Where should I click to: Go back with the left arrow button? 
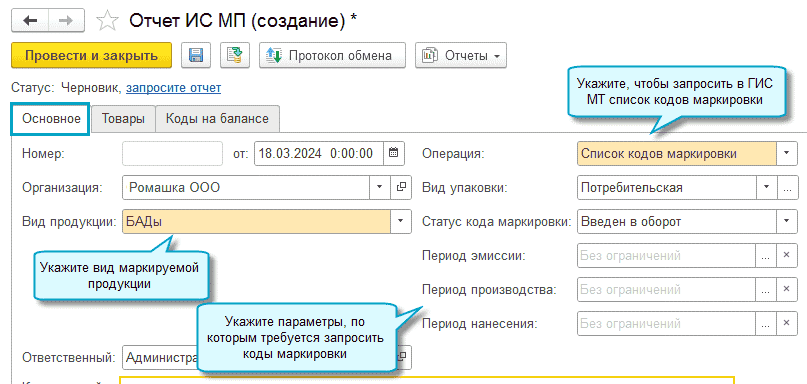(x=30, y=20)
